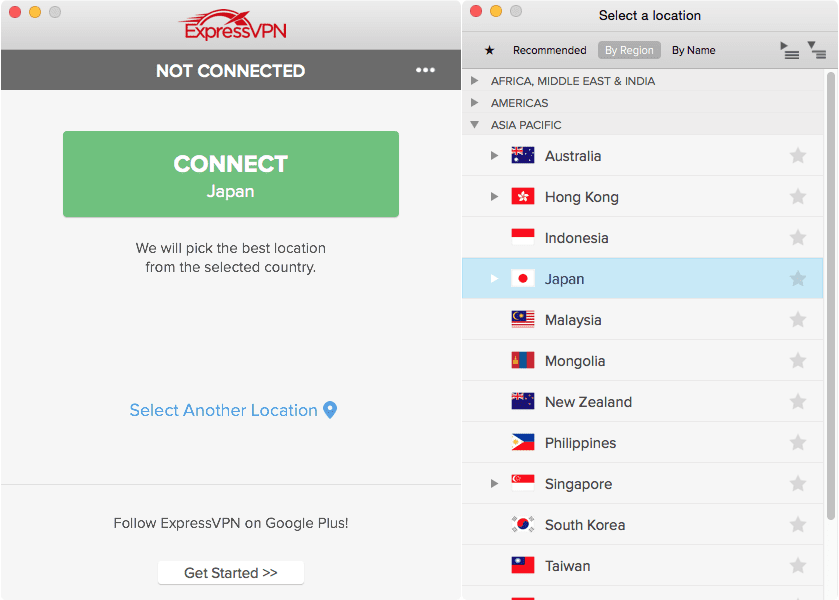
Task: Switch to the By Name tab
Action: point(693,49)
